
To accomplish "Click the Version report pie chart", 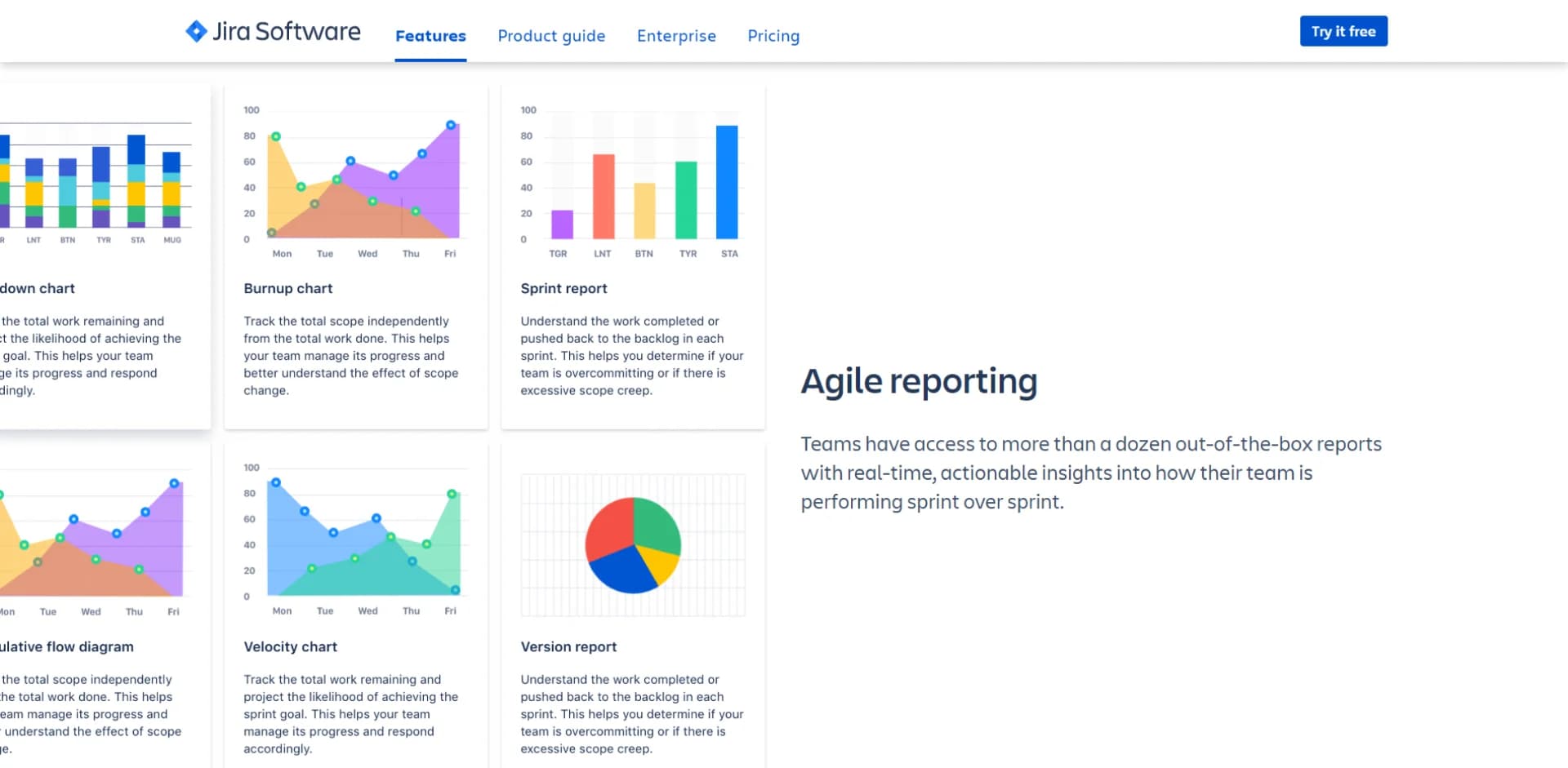I will [x=633, y=544].
